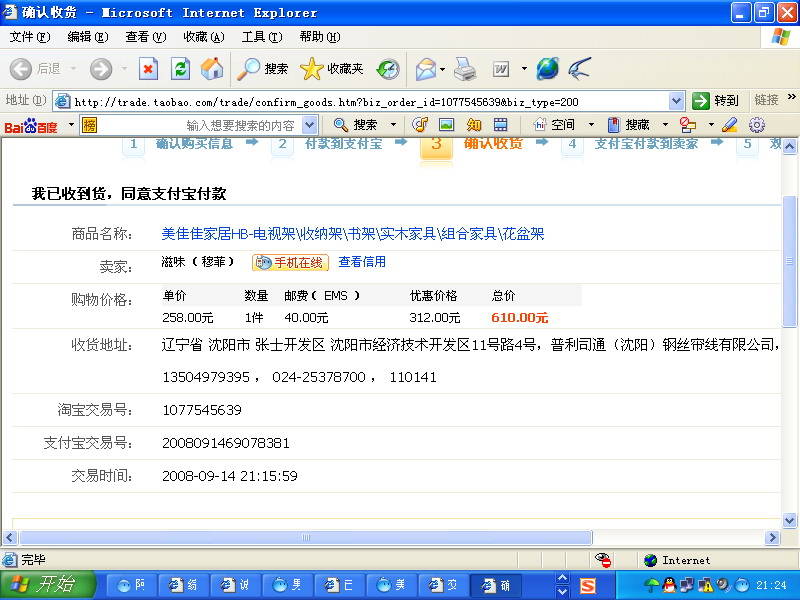
Task: Click the vertical scrollbar down arrow
Action: (789, 520)
